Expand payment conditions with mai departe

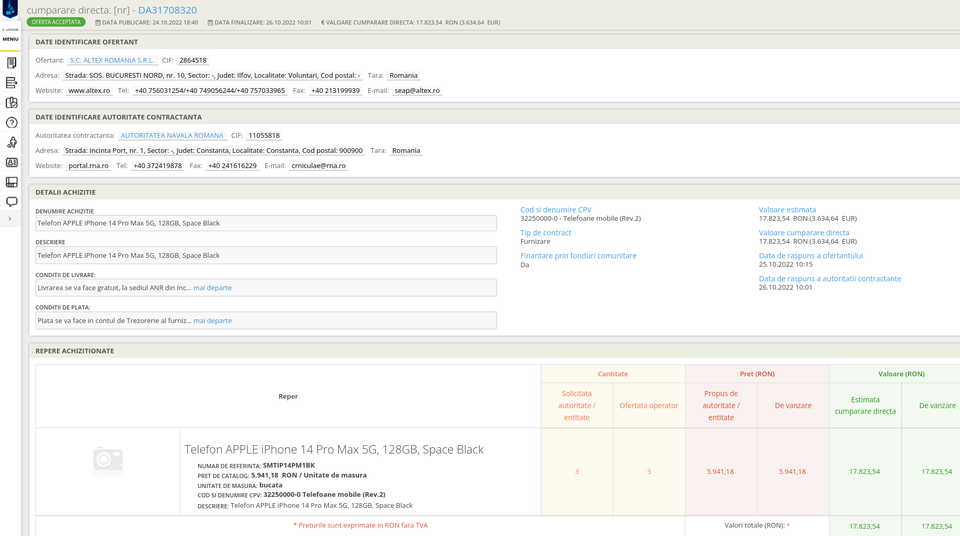pos(212,320)
